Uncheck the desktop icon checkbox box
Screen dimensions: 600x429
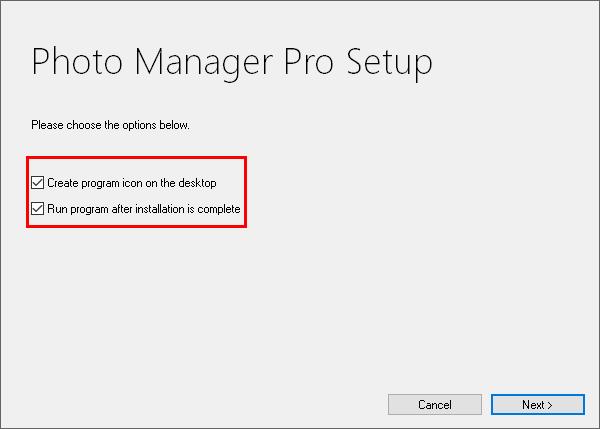click(38, 183)
